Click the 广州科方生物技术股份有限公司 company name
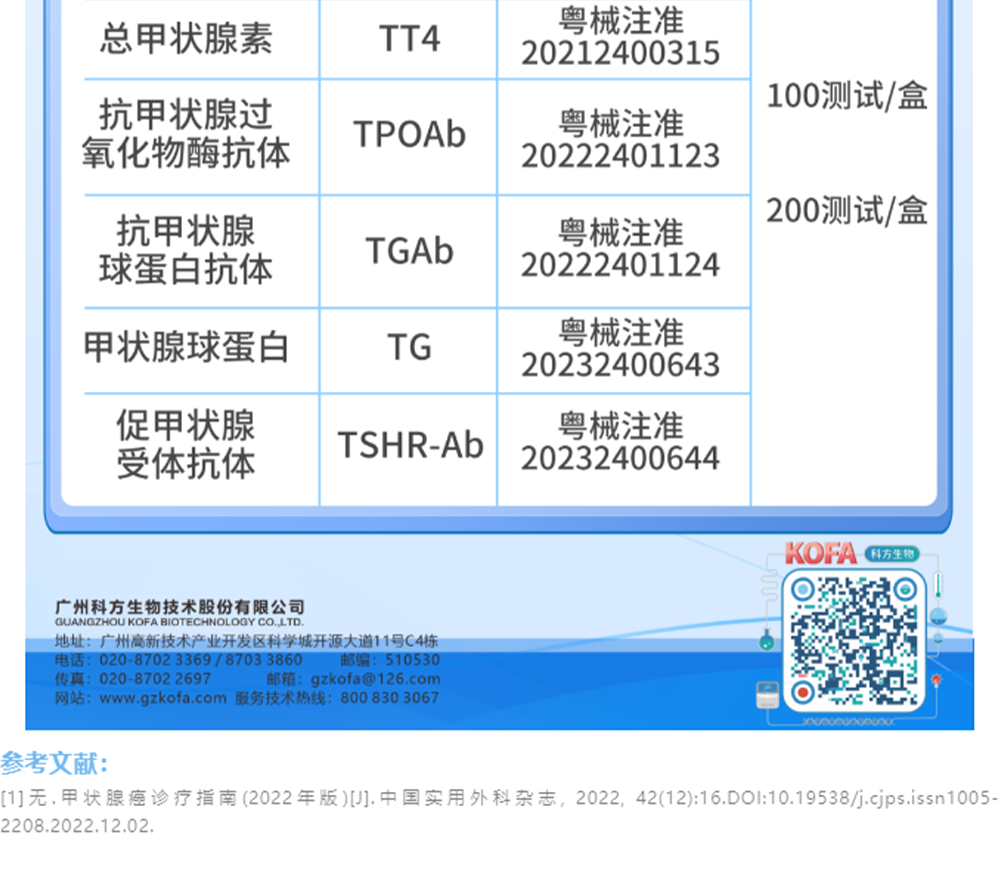This screenshot has height=869, width=1000. pos(180,607)
